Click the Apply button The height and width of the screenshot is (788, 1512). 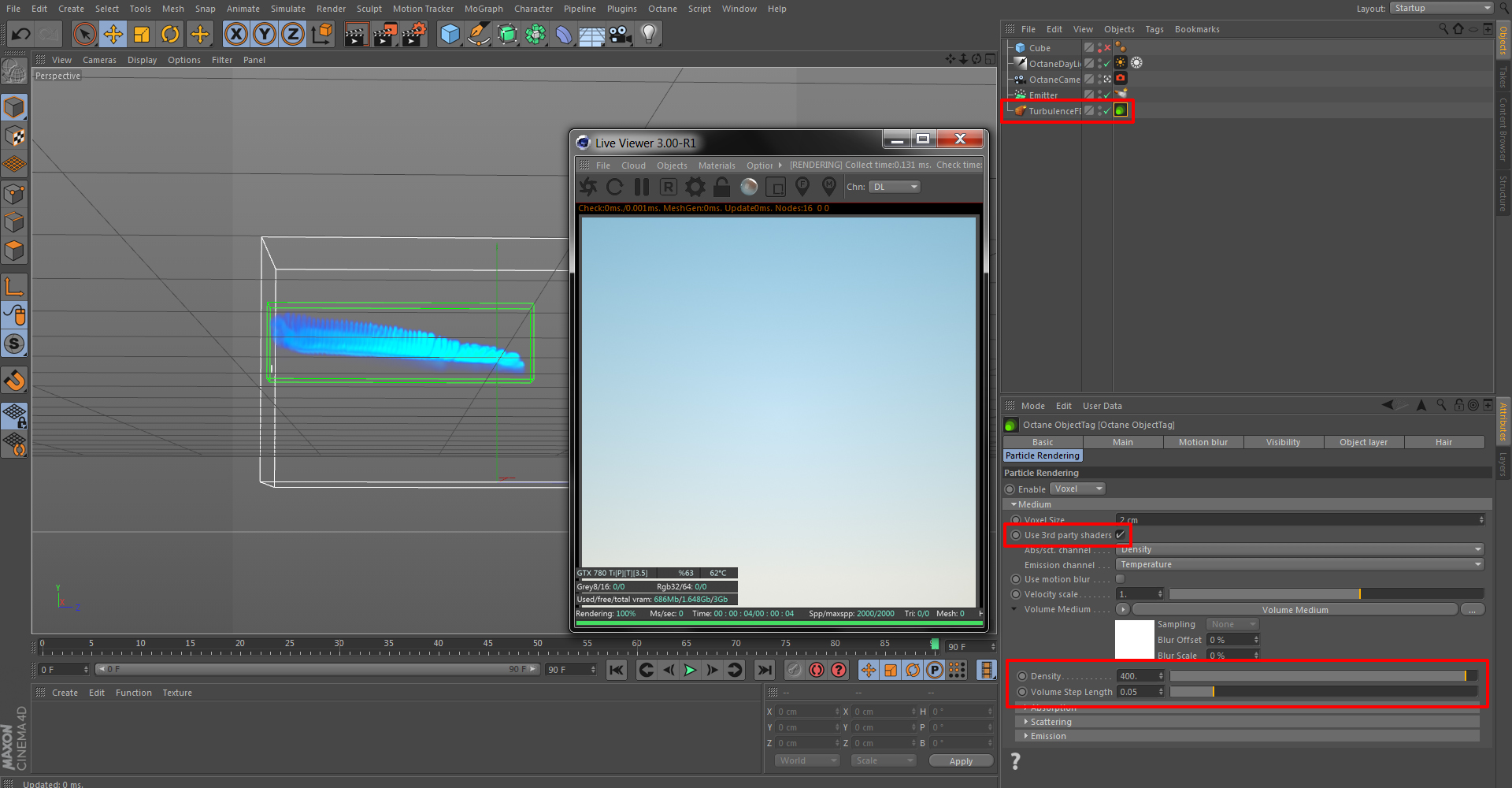pos(961,761)
